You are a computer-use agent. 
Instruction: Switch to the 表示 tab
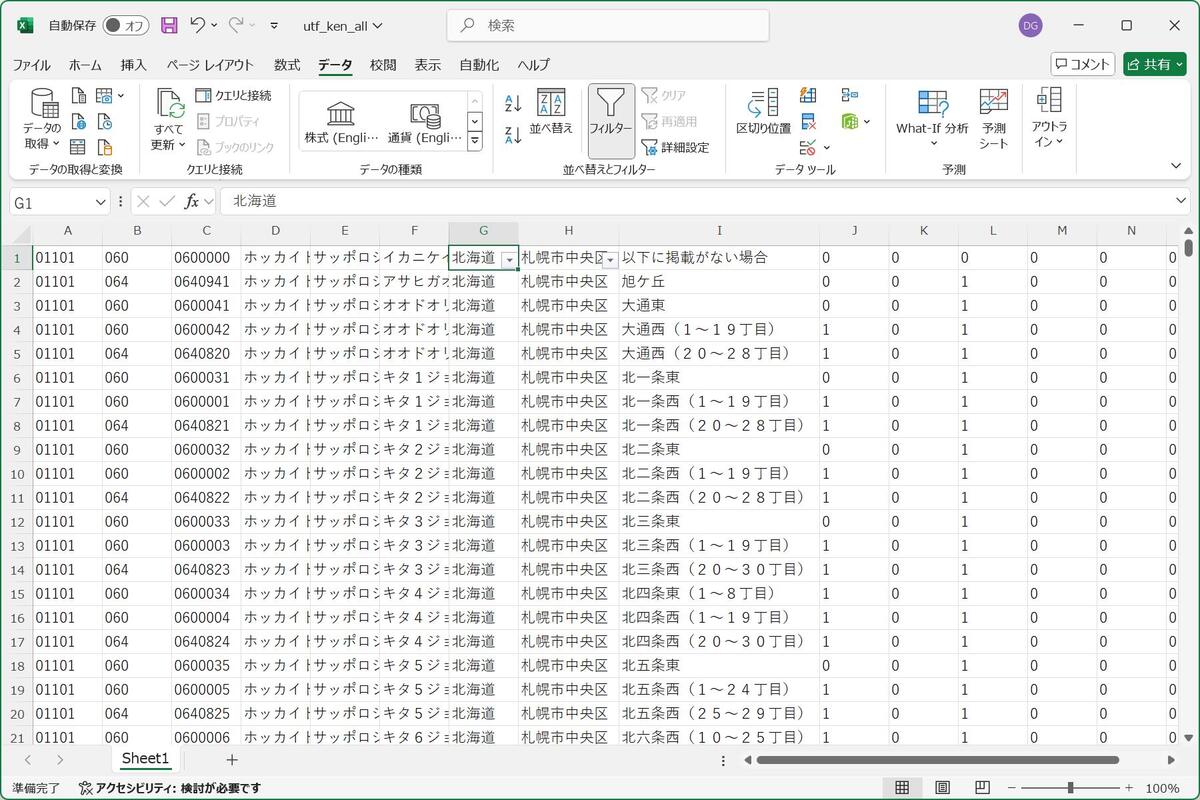click(x=428, y=65)
